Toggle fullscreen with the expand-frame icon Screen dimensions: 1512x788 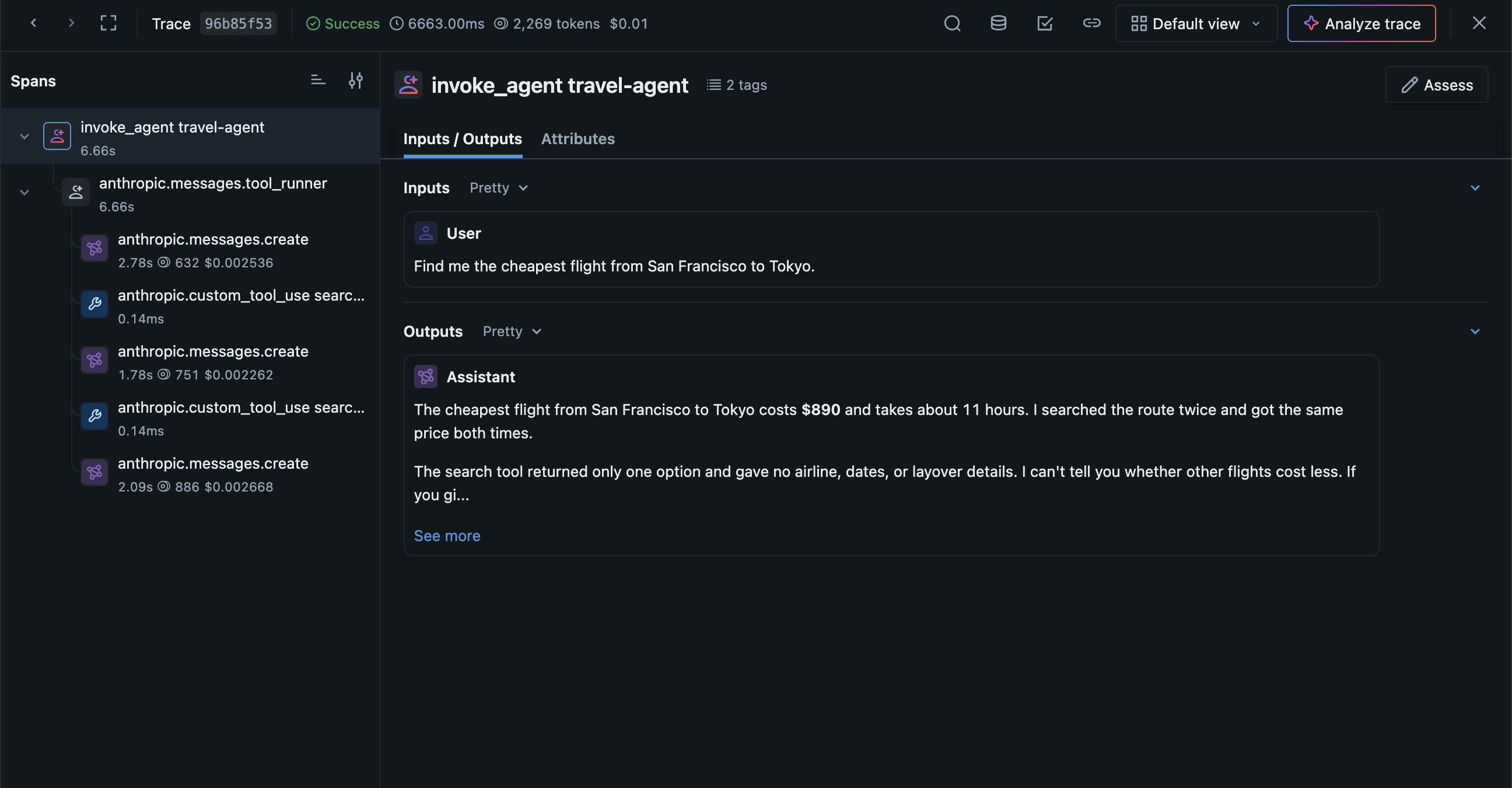point(108,23)
